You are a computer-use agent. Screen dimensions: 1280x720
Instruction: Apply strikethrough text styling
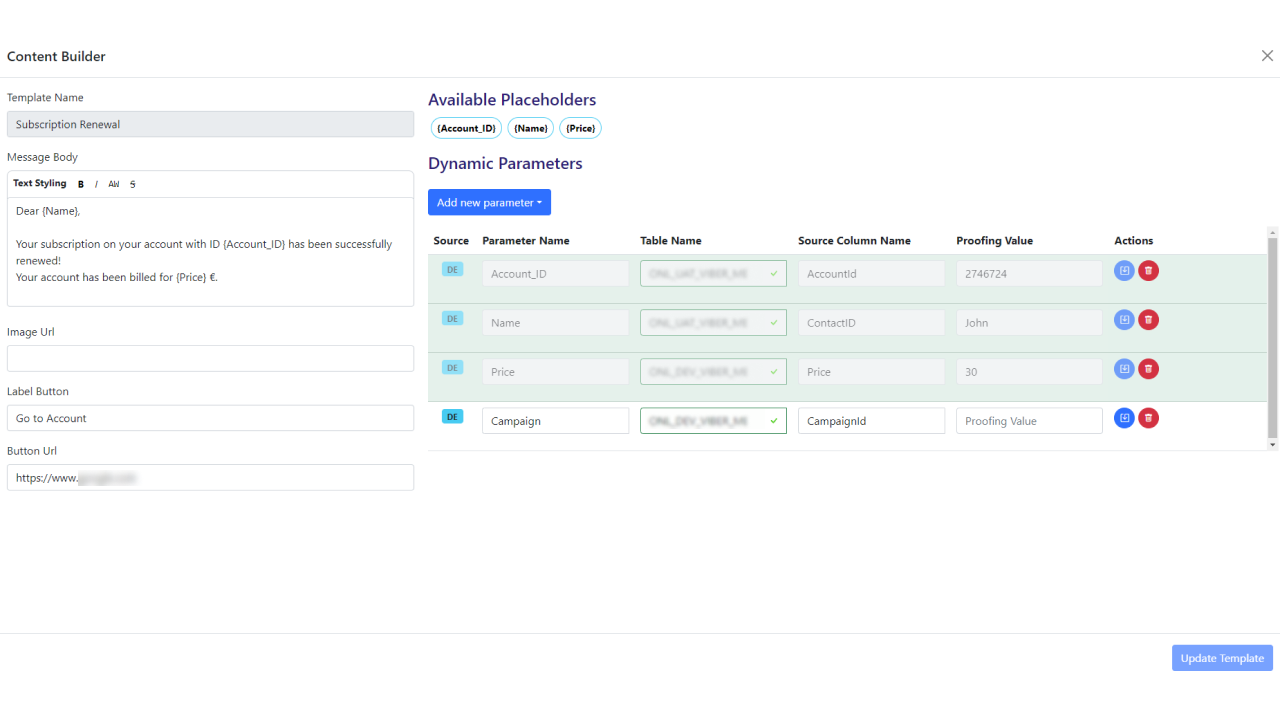pyautogui.click(x=133, y=184)
